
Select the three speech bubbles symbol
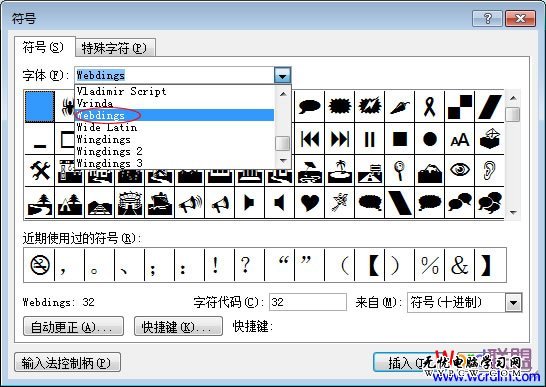point(490,203)
